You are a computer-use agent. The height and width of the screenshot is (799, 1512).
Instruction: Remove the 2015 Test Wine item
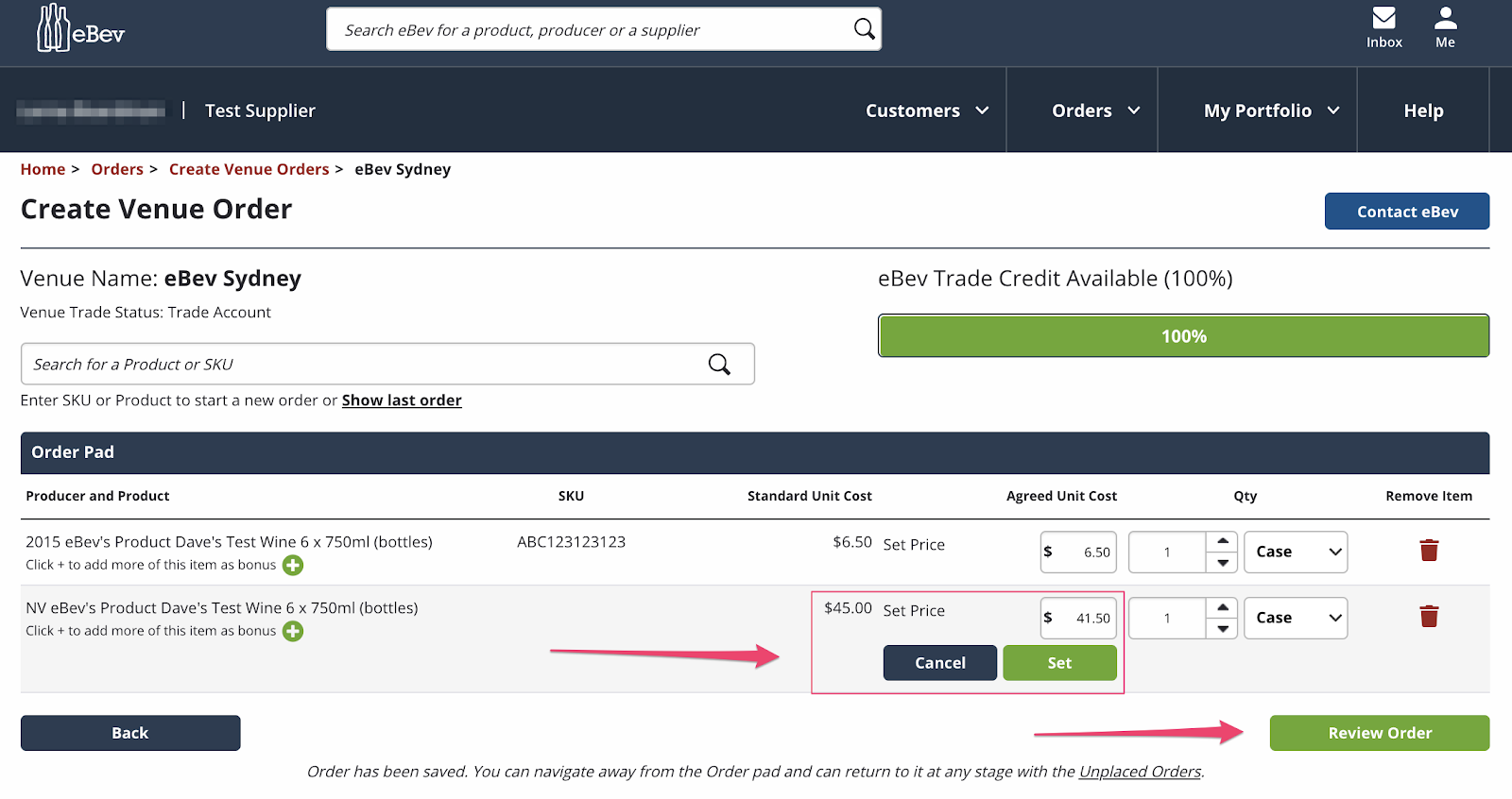pos(1429,551)
